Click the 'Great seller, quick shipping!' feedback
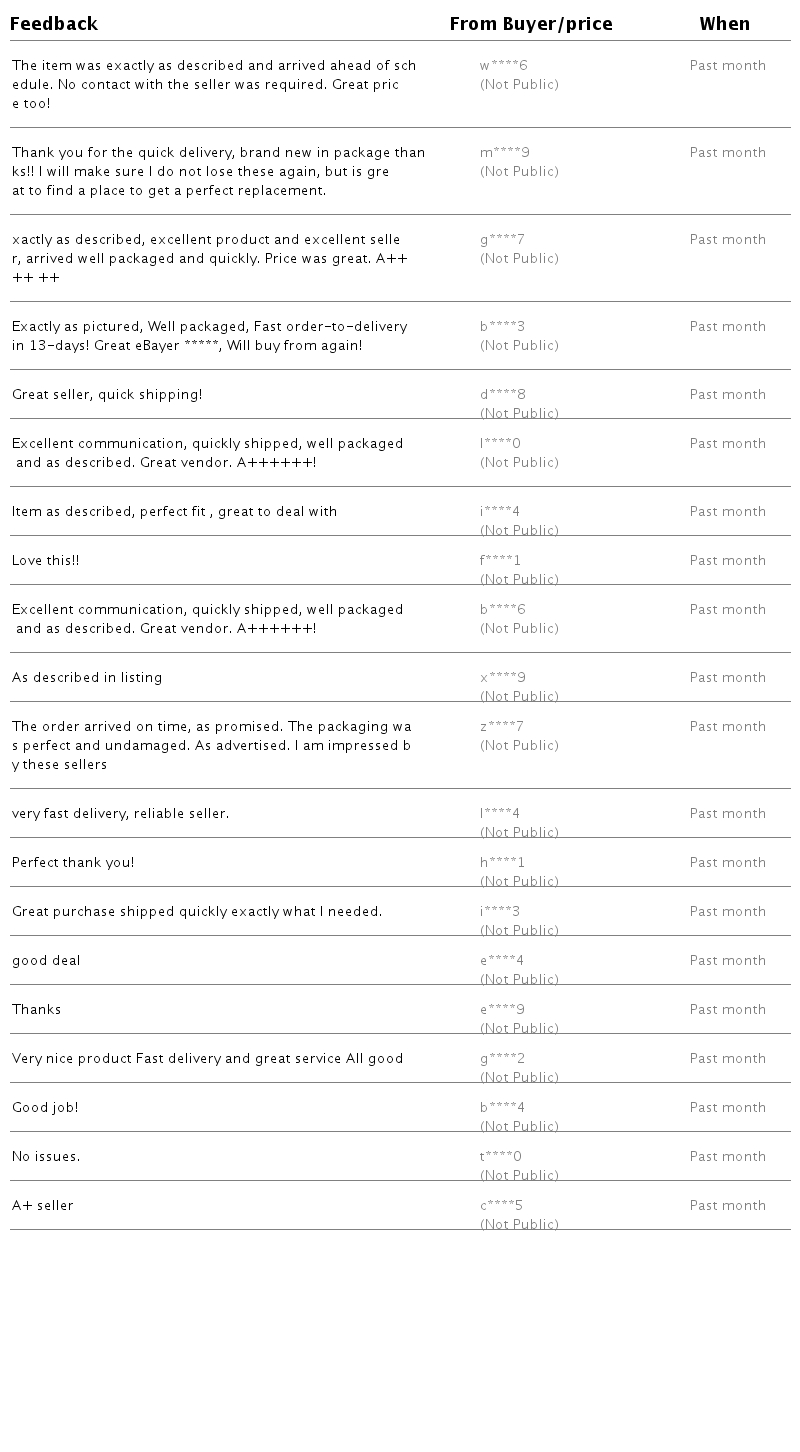This screenshot has width=800, height=1452. coord(107,395)
